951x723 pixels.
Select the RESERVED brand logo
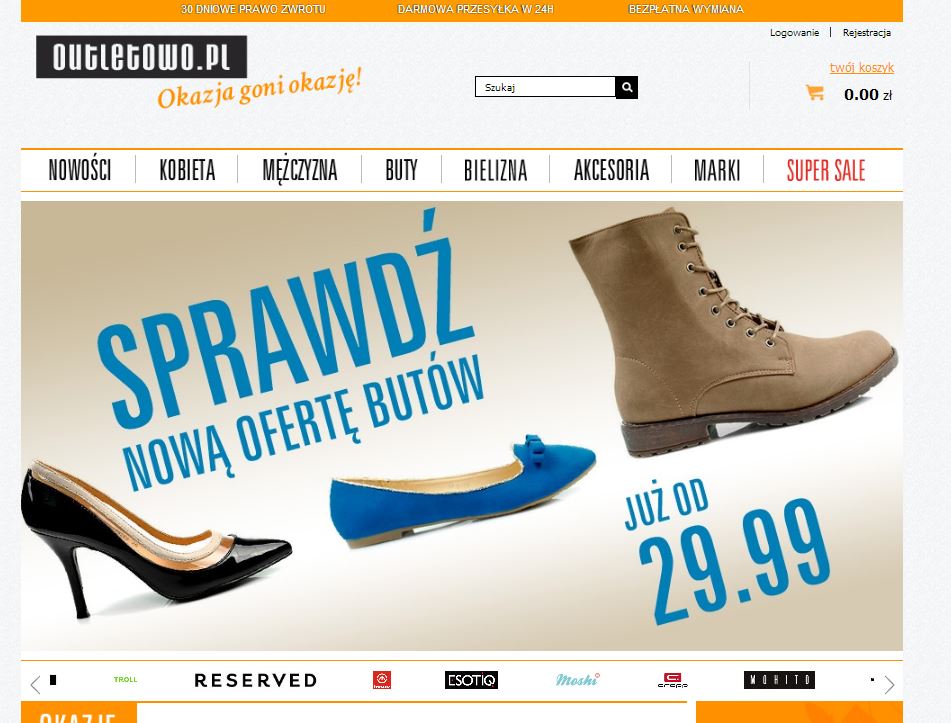pos(255,681)
